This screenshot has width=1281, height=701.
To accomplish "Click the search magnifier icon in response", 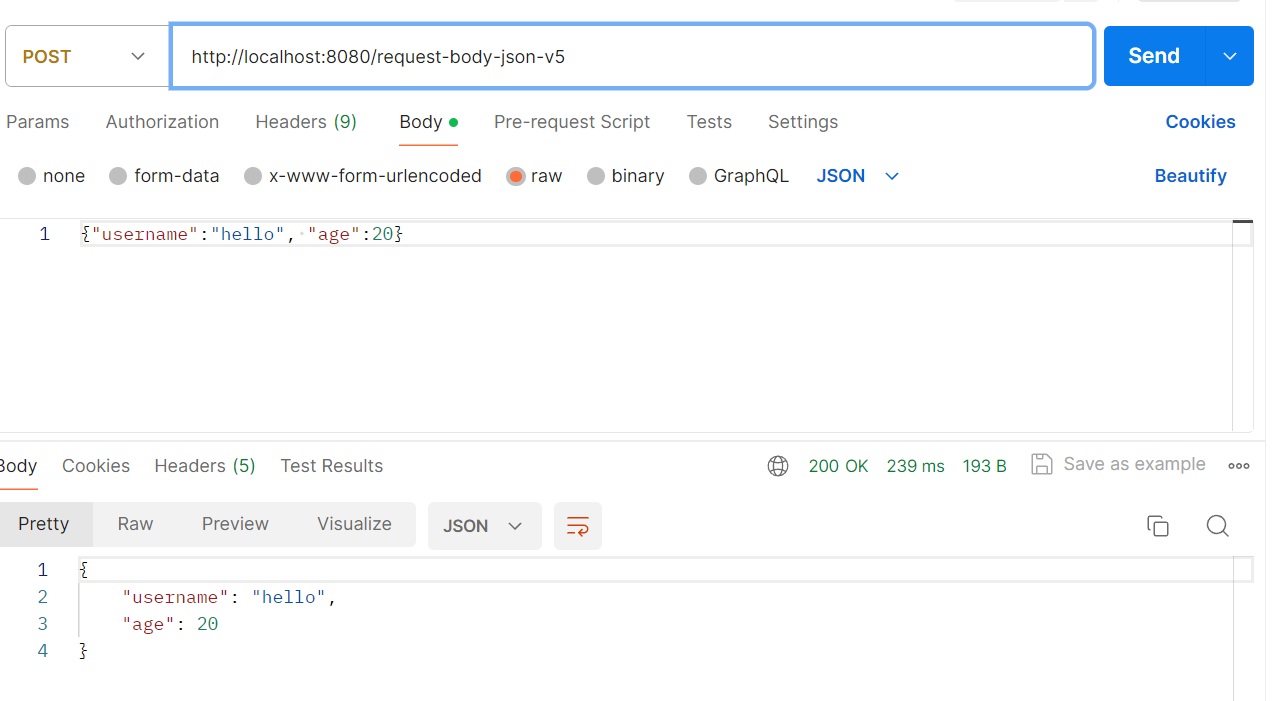I will coord(1217,526).
